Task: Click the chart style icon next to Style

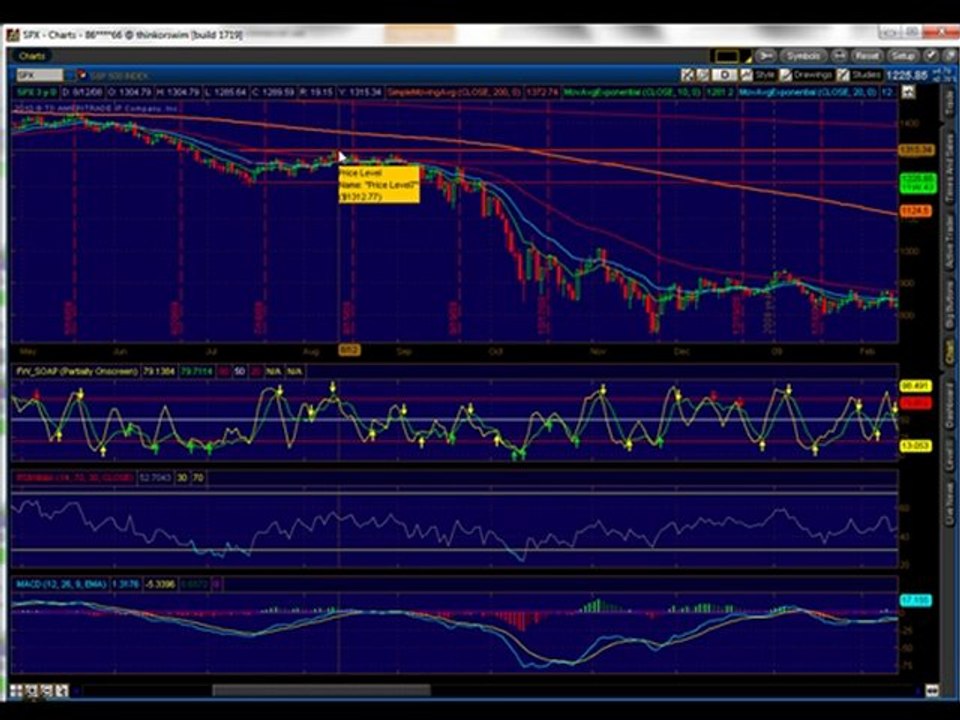Action: 746,75
